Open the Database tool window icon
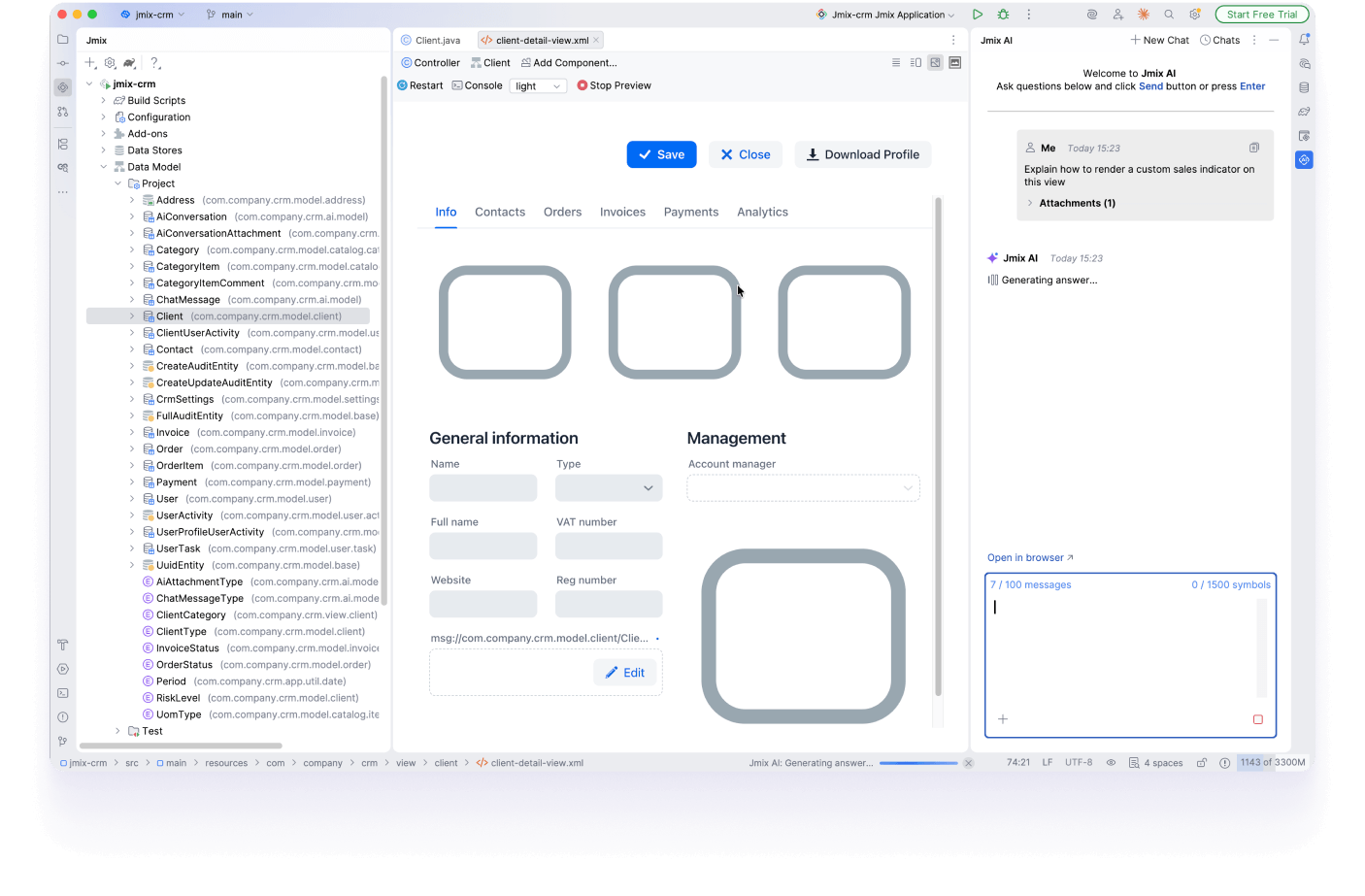 click(x=1304, y=87)
